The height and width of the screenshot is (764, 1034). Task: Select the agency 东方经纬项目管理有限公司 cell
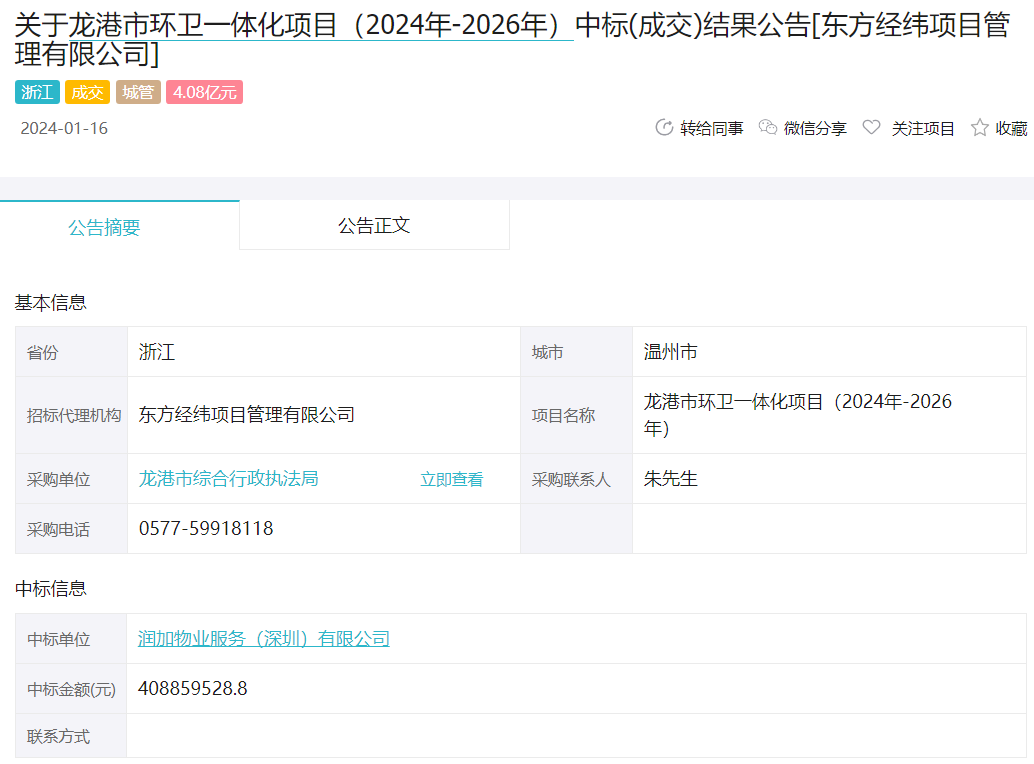pyautogui.click(x=324, y=415)
